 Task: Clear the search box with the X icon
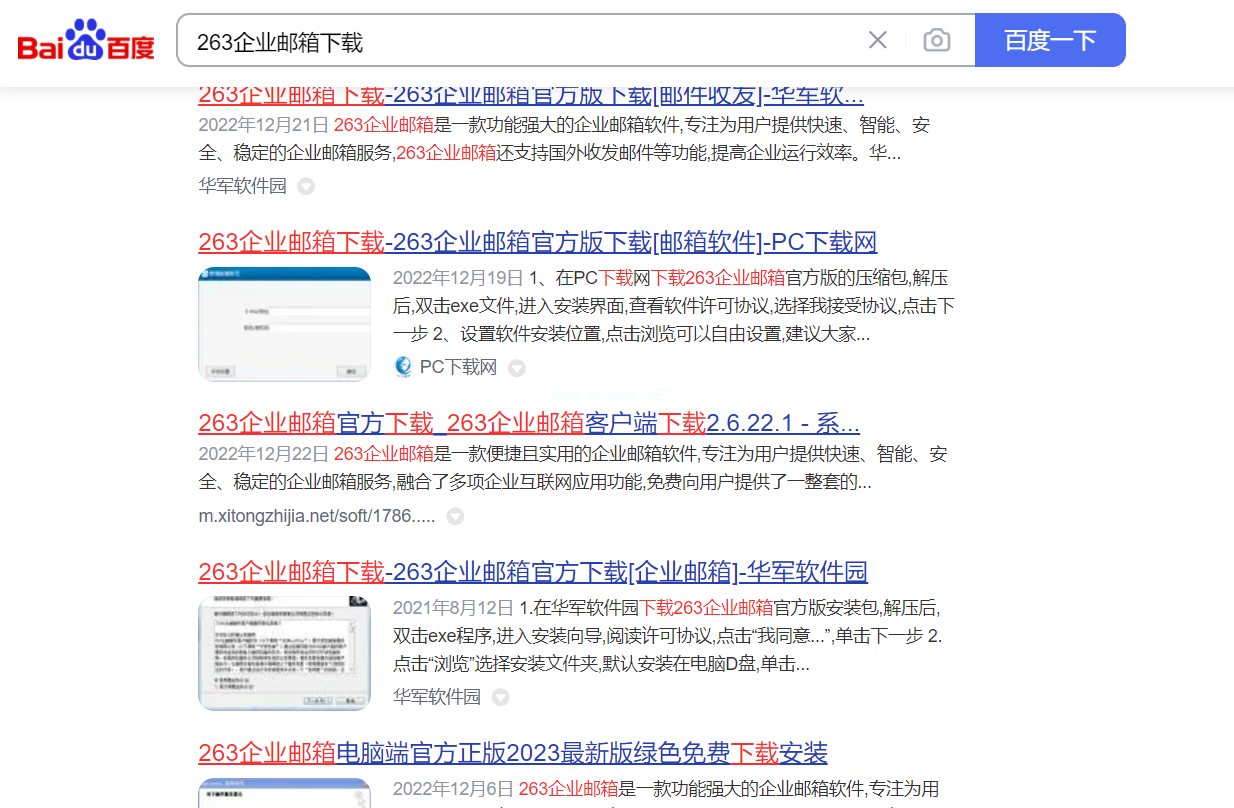tap(877, 40)
